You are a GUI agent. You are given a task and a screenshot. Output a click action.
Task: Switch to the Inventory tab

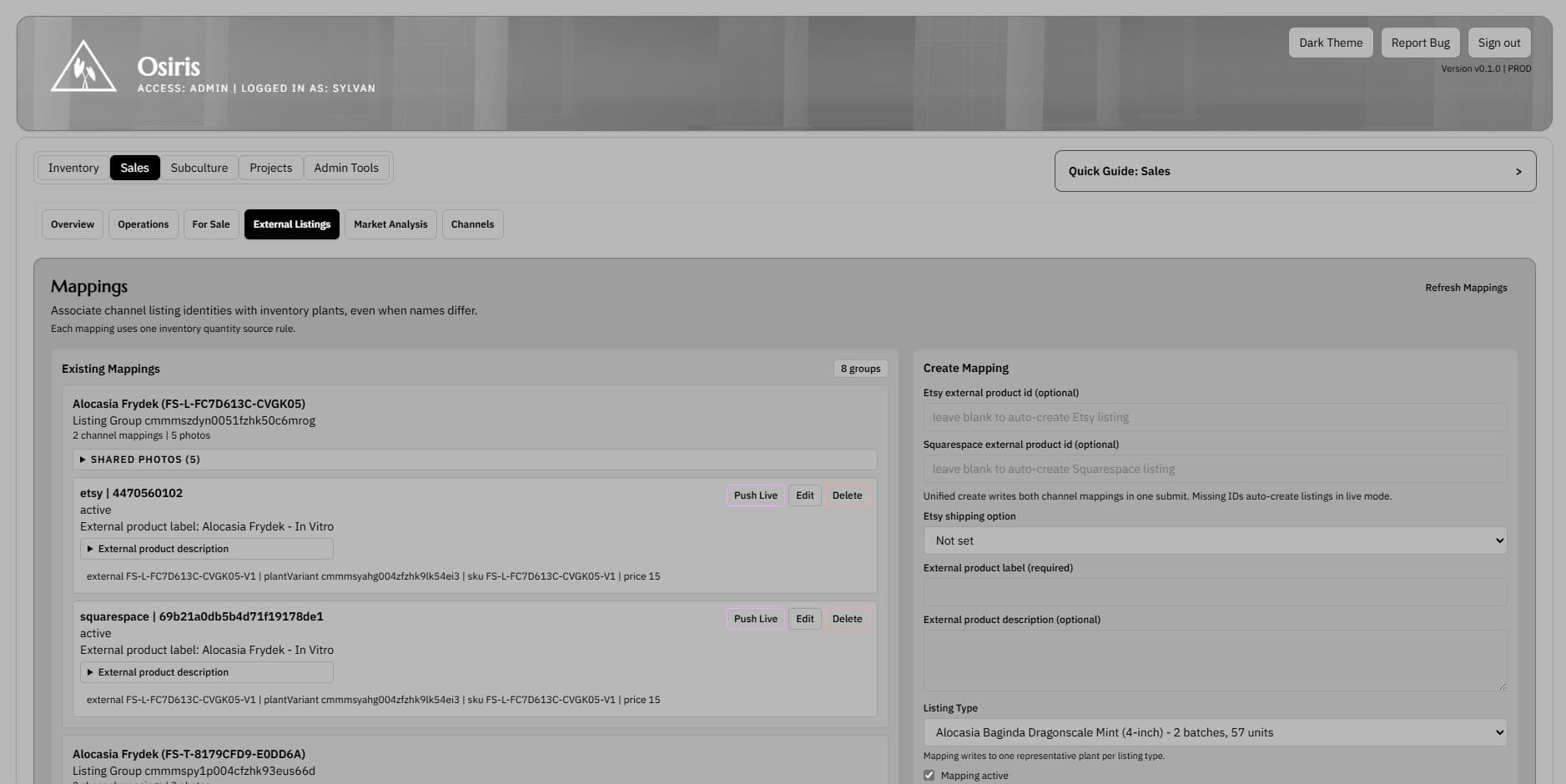tap(73, 168)
